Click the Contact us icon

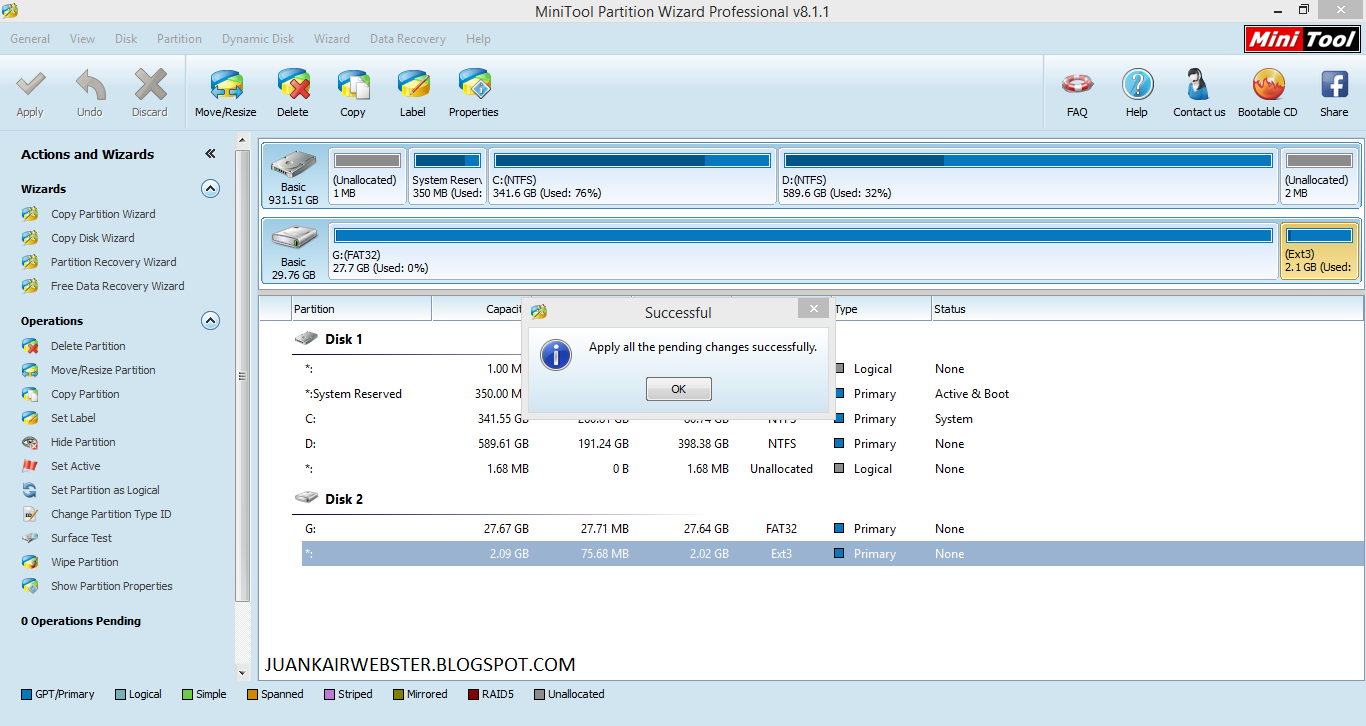tap(1198, 85)
